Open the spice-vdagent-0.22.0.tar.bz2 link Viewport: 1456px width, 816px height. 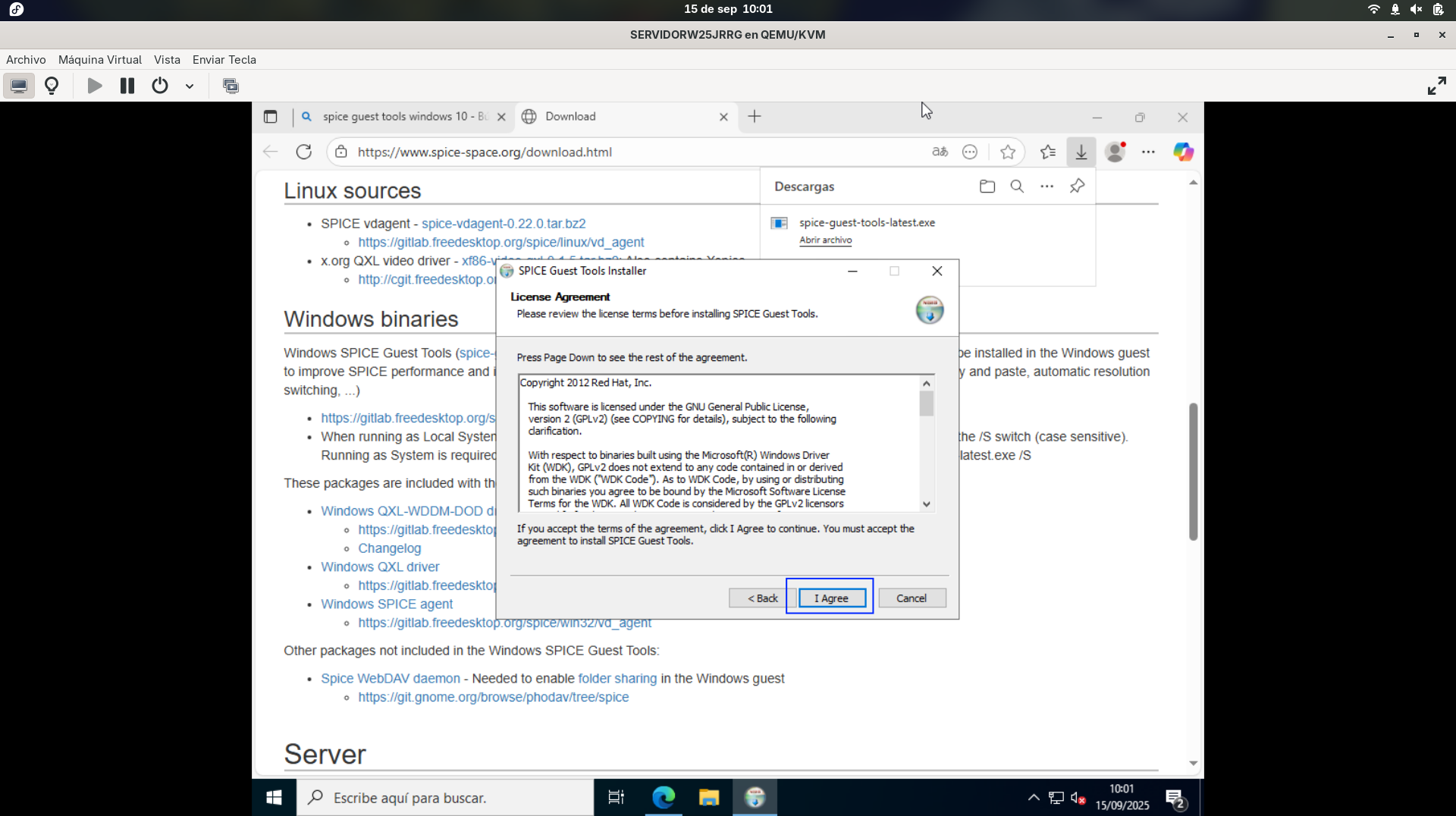[x=504, y=224]
